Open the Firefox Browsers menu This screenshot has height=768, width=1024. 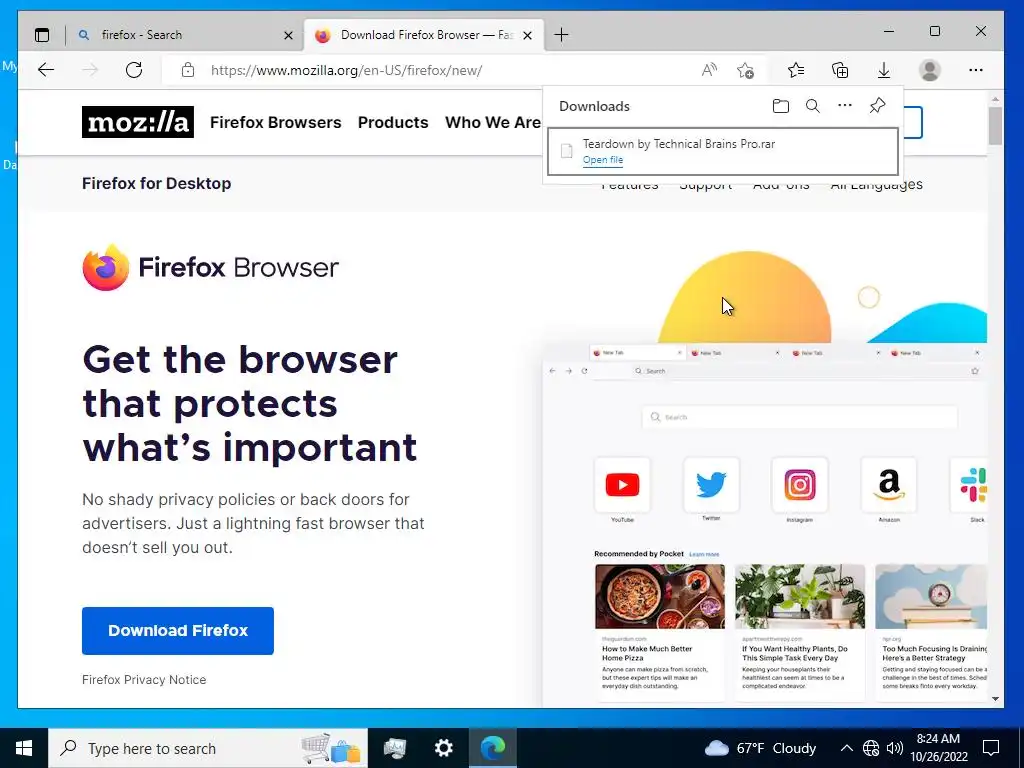pyautogui.click(x=276, y=122)
